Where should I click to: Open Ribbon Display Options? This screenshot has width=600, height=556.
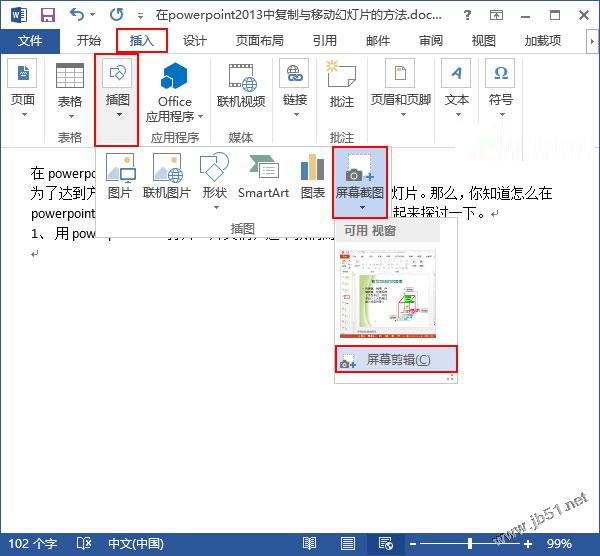[x=496, y=15]
